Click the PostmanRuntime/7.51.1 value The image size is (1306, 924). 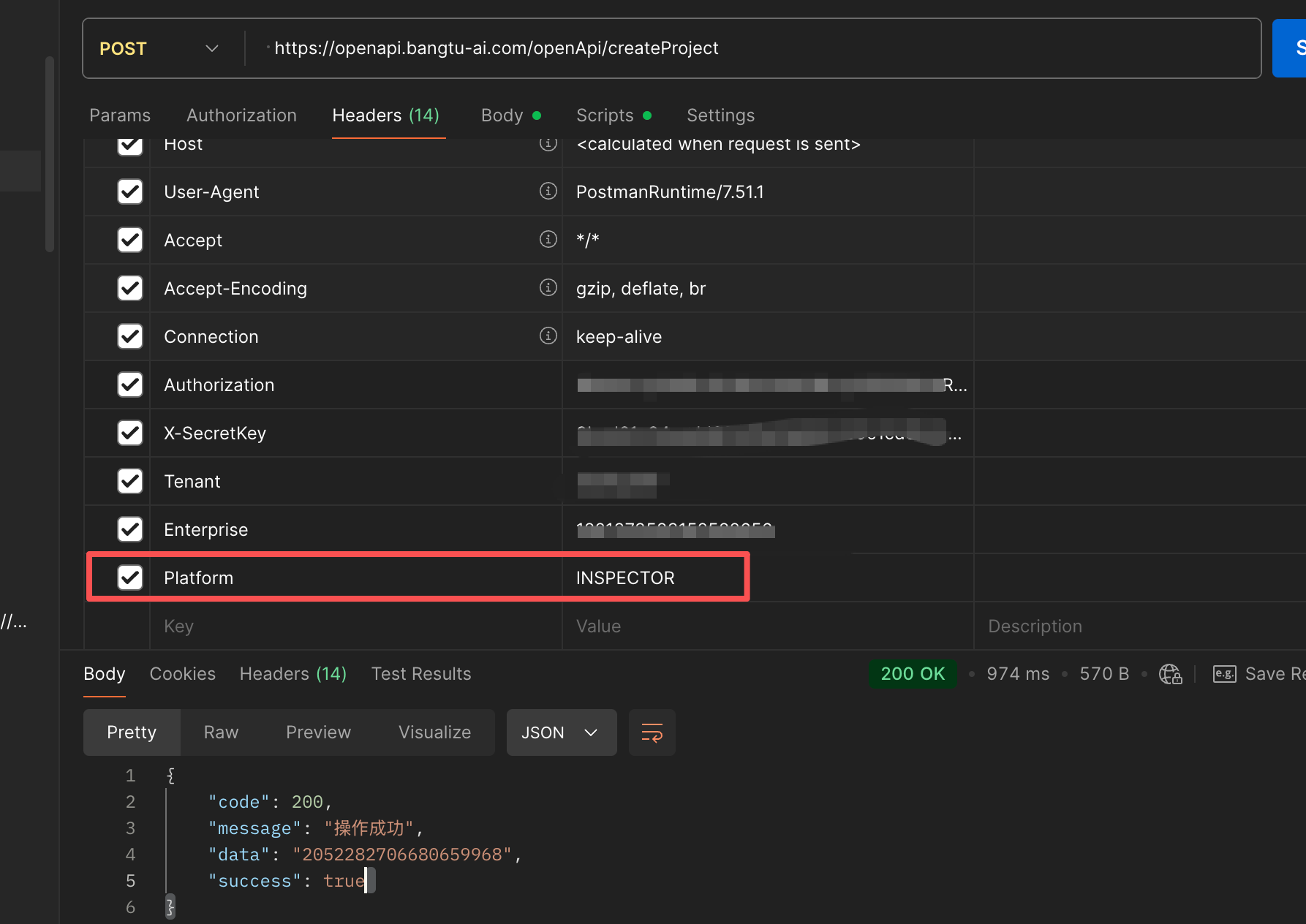[x=670, y=192]
